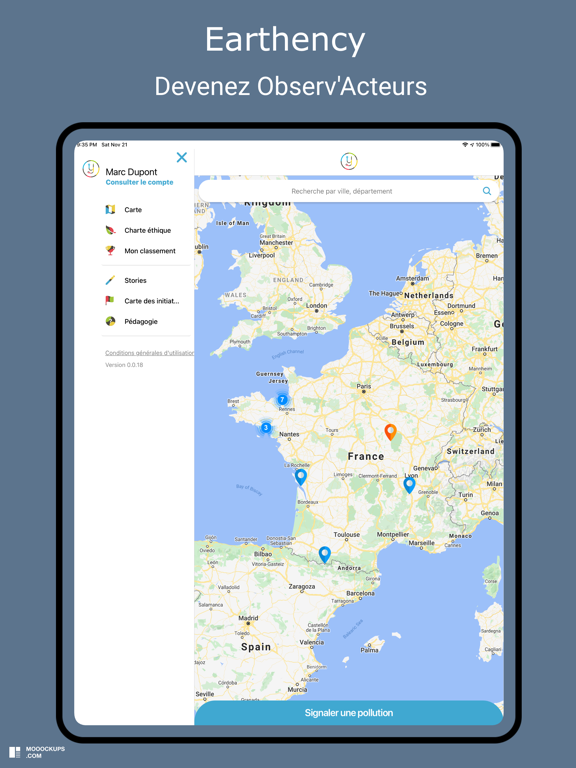Screen dimensions: 576x768
Task: Click the London label on the map
Action: [316, 306]
